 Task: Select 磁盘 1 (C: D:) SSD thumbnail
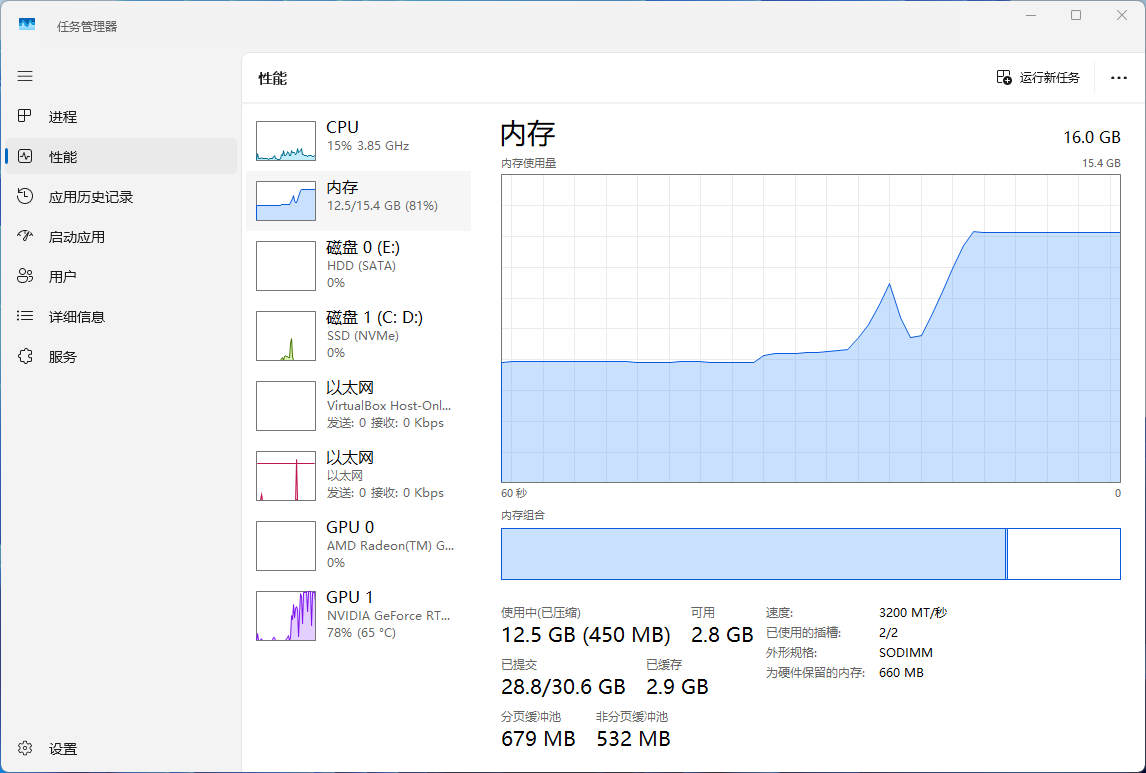click(x=286, y=335)
